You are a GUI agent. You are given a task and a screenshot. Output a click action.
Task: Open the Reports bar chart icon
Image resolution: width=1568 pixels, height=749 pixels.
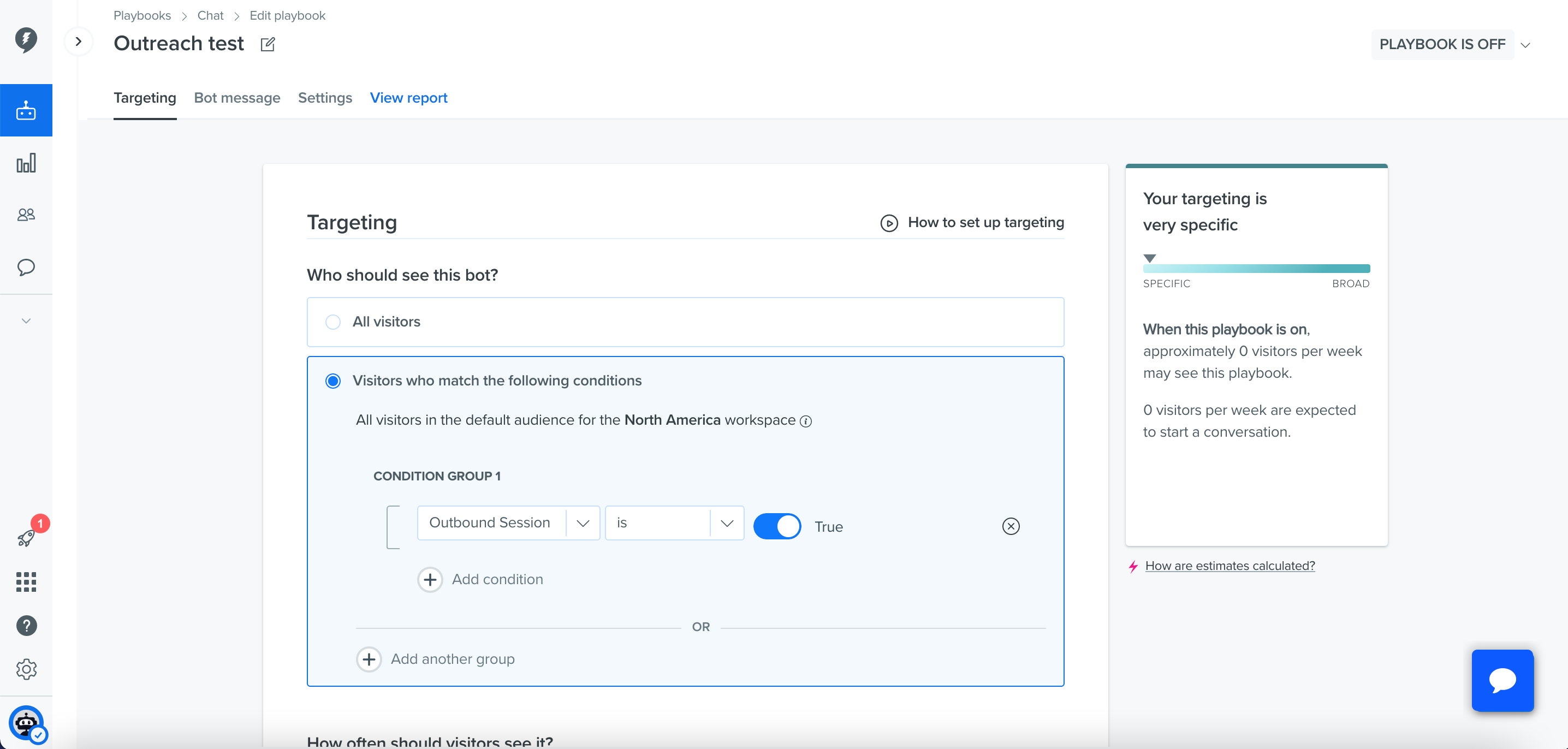pos(26,163)
